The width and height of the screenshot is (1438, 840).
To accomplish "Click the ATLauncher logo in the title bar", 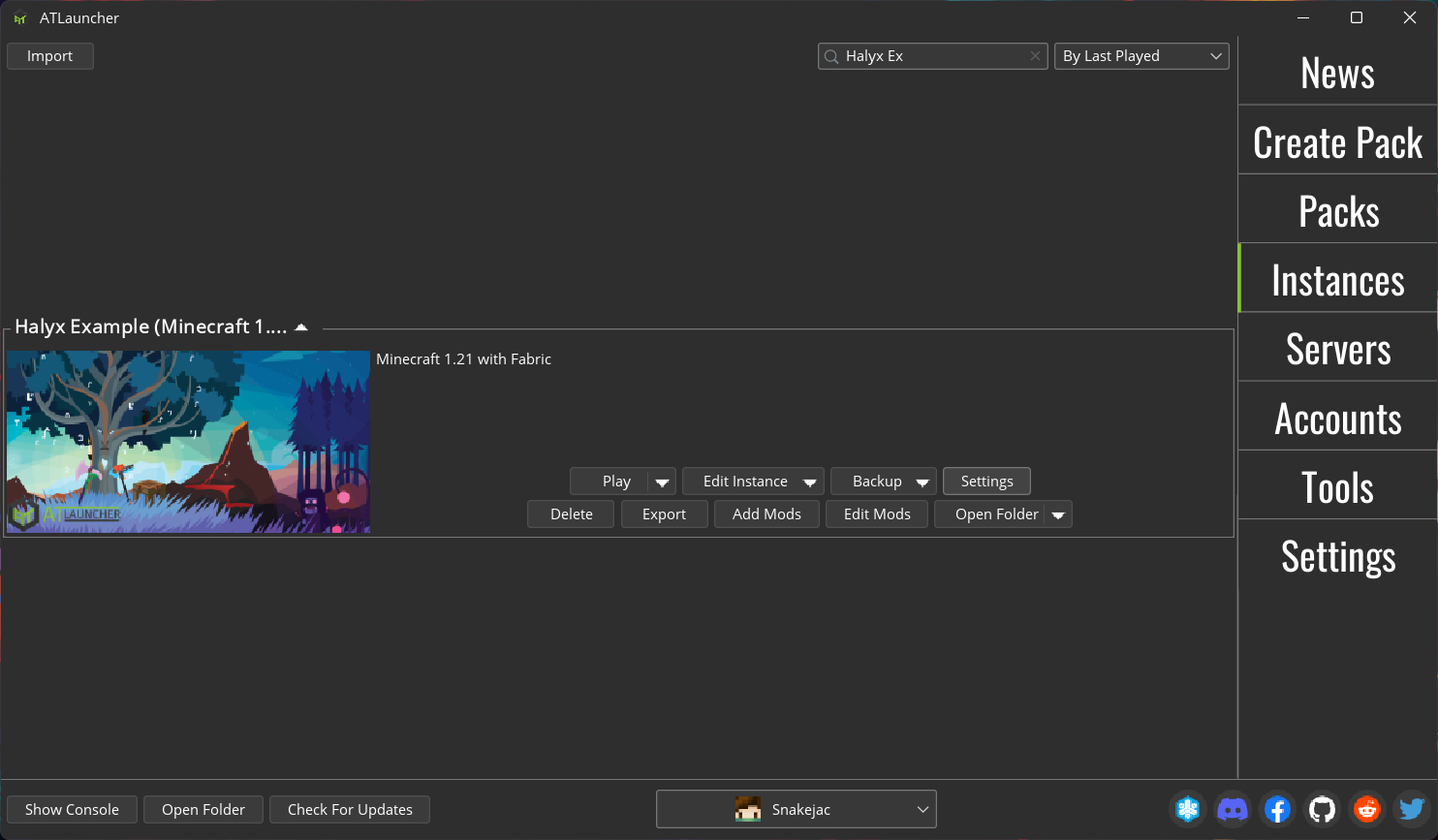I will pos(19,17).
